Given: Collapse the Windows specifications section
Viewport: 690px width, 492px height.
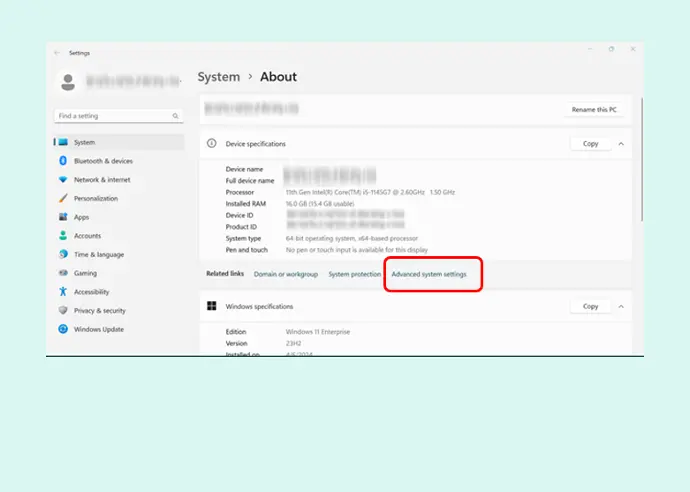Looking at the screenshot, I should pyautogui.click(x=621, y=306).
